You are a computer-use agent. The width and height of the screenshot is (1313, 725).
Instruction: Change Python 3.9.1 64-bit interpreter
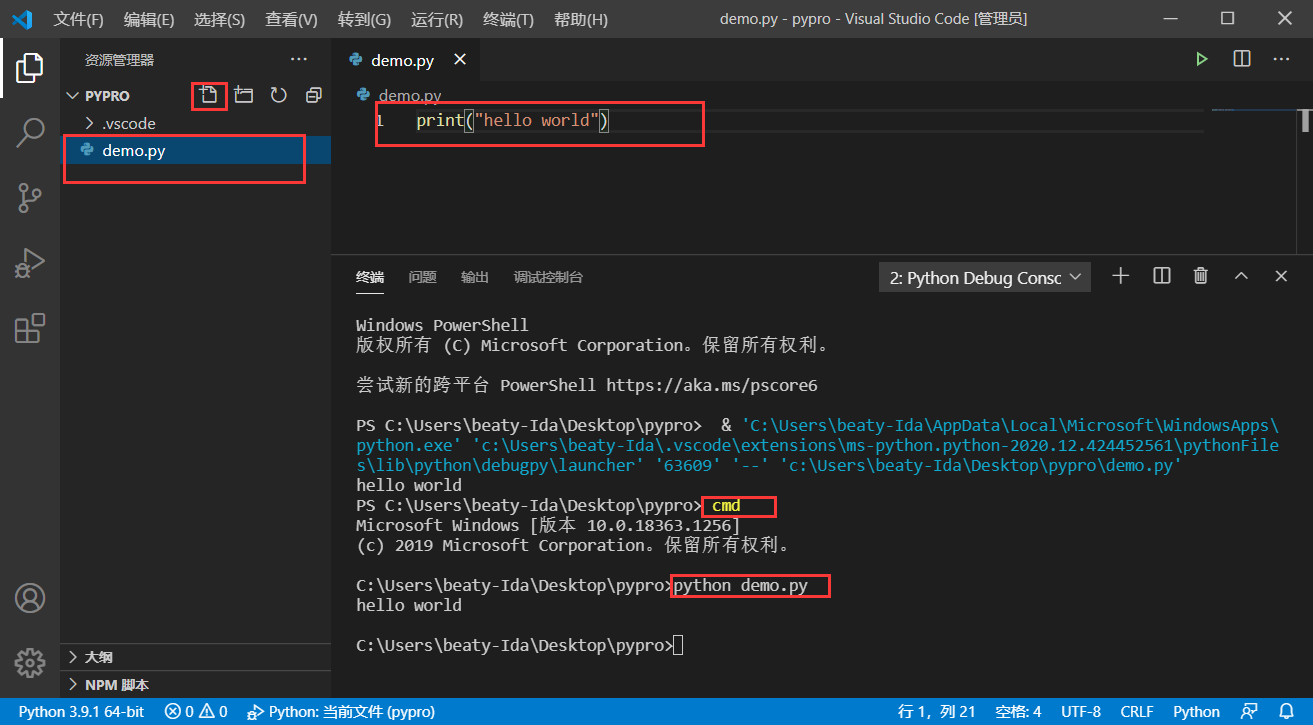pos(81,712)
